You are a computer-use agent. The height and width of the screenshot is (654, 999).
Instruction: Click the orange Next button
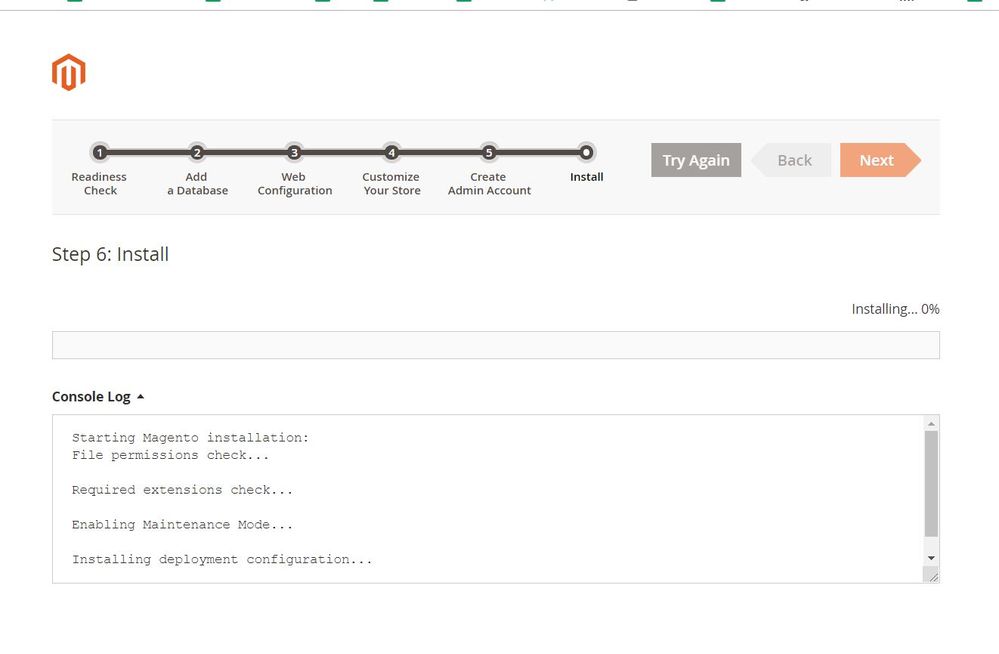[877, 160]
